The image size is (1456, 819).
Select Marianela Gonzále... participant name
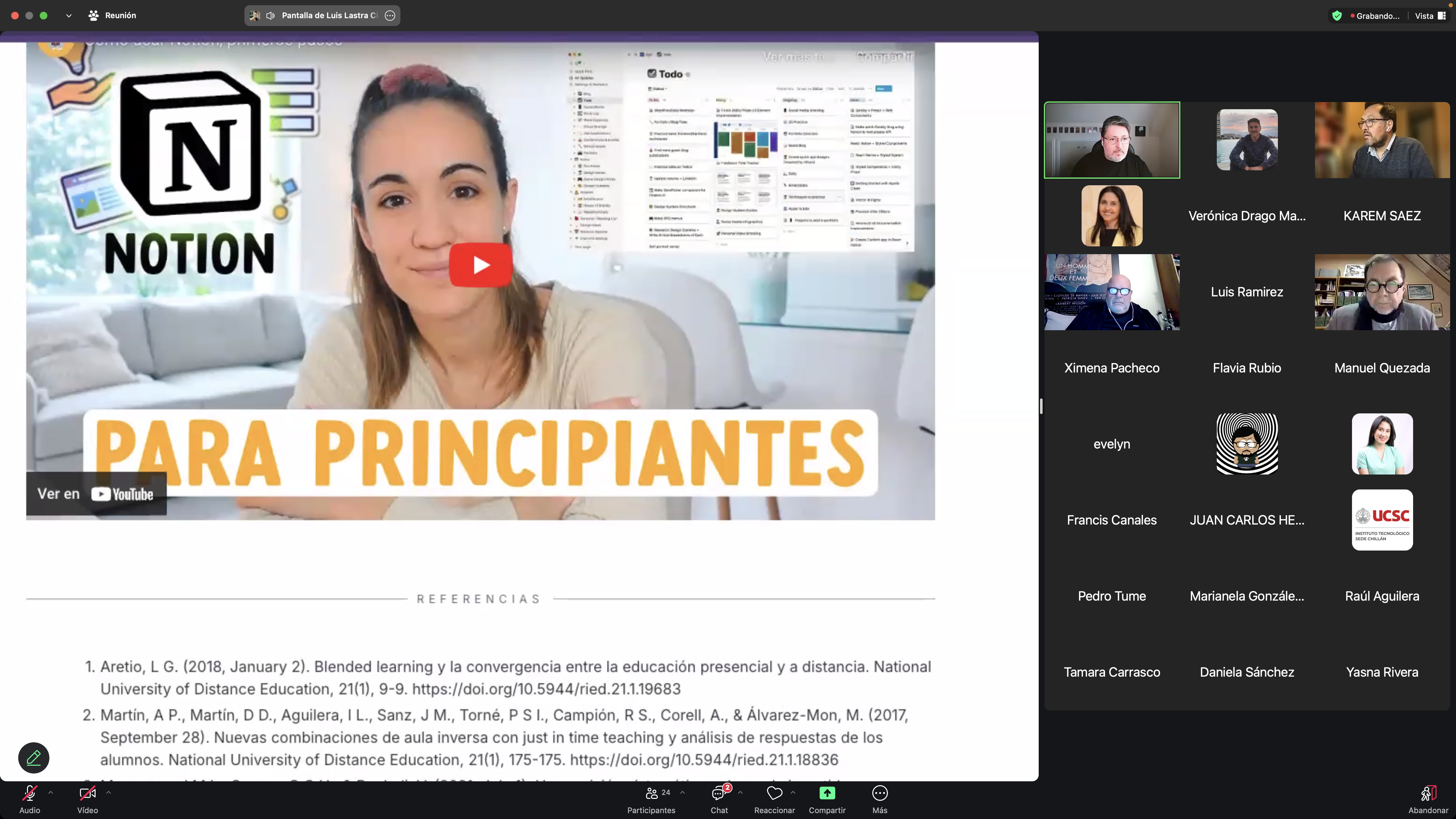(1247, 596)
